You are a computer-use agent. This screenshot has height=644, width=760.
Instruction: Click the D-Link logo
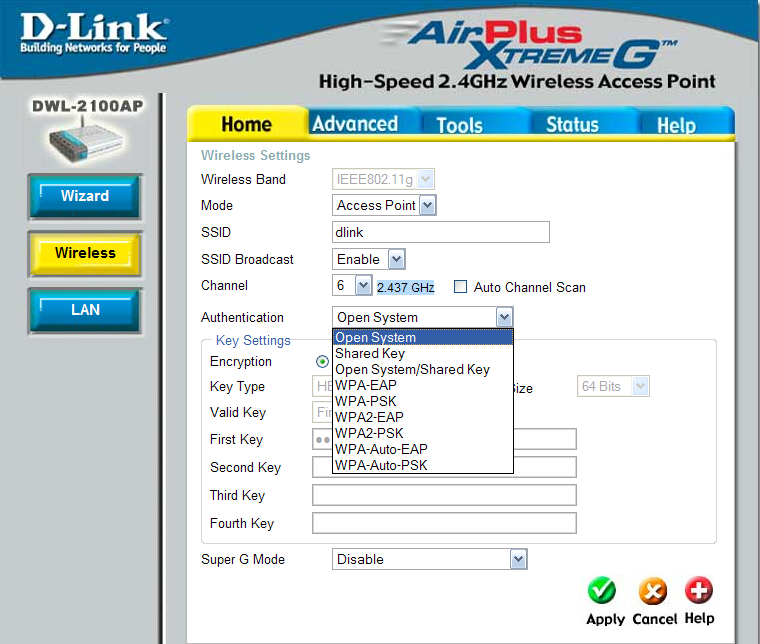click(94, 33)
